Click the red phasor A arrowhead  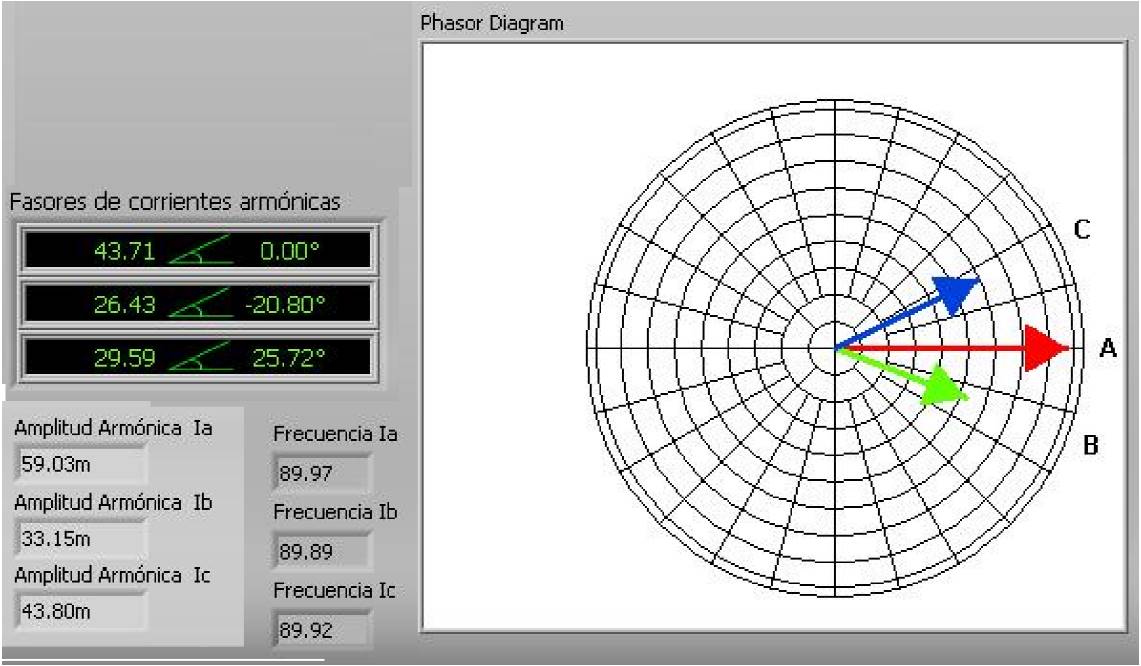click(1048, 348)
